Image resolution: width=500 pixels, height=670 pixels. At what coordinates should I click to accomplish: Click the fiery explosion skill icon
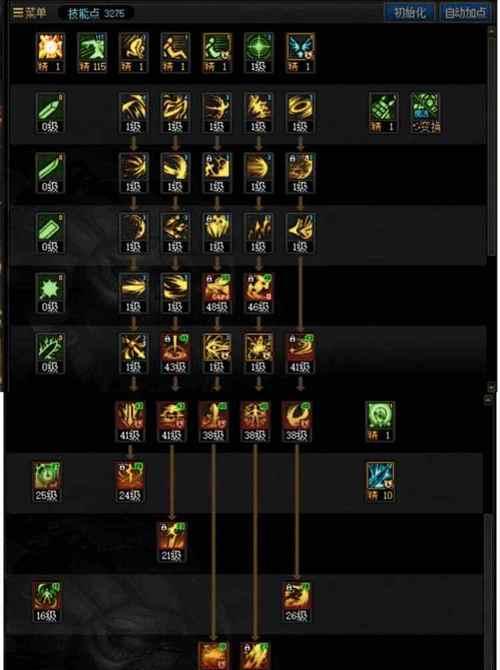pyautogui.click(x=50, y=53)
